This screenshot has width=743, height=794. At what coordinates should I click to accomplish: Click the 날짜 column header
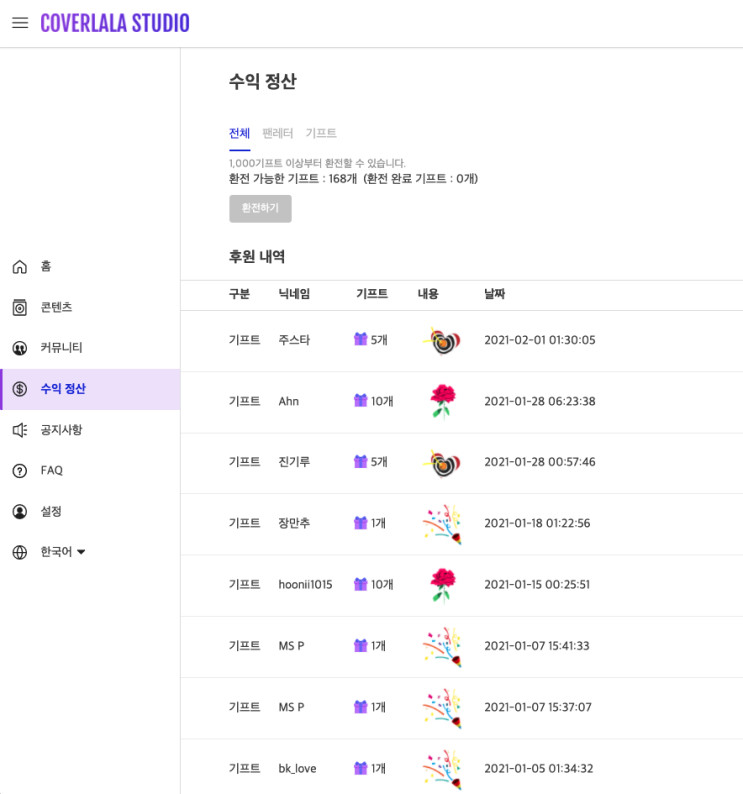point(494,294)
